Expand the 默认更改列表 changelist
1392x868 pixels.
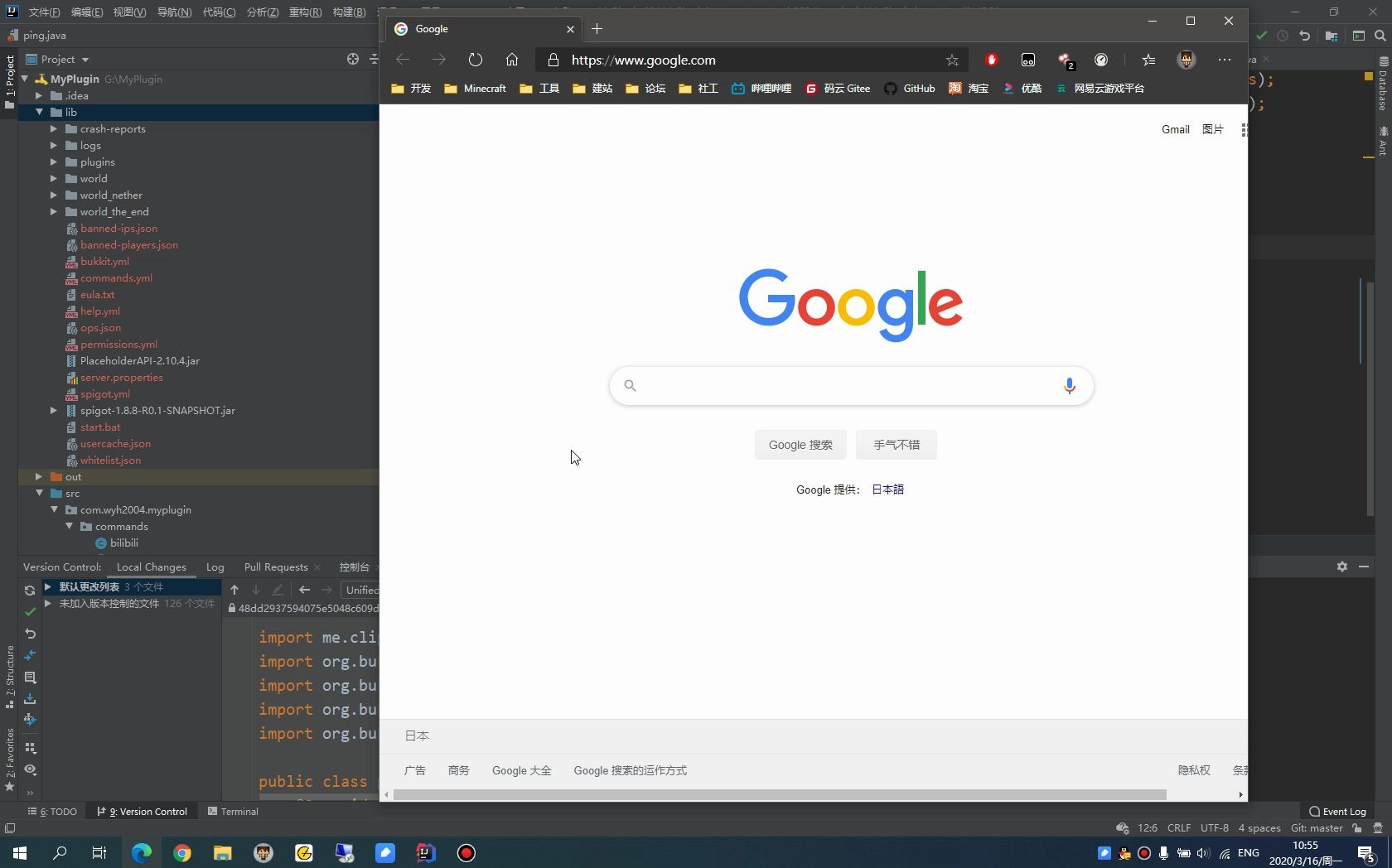[48, 586]
